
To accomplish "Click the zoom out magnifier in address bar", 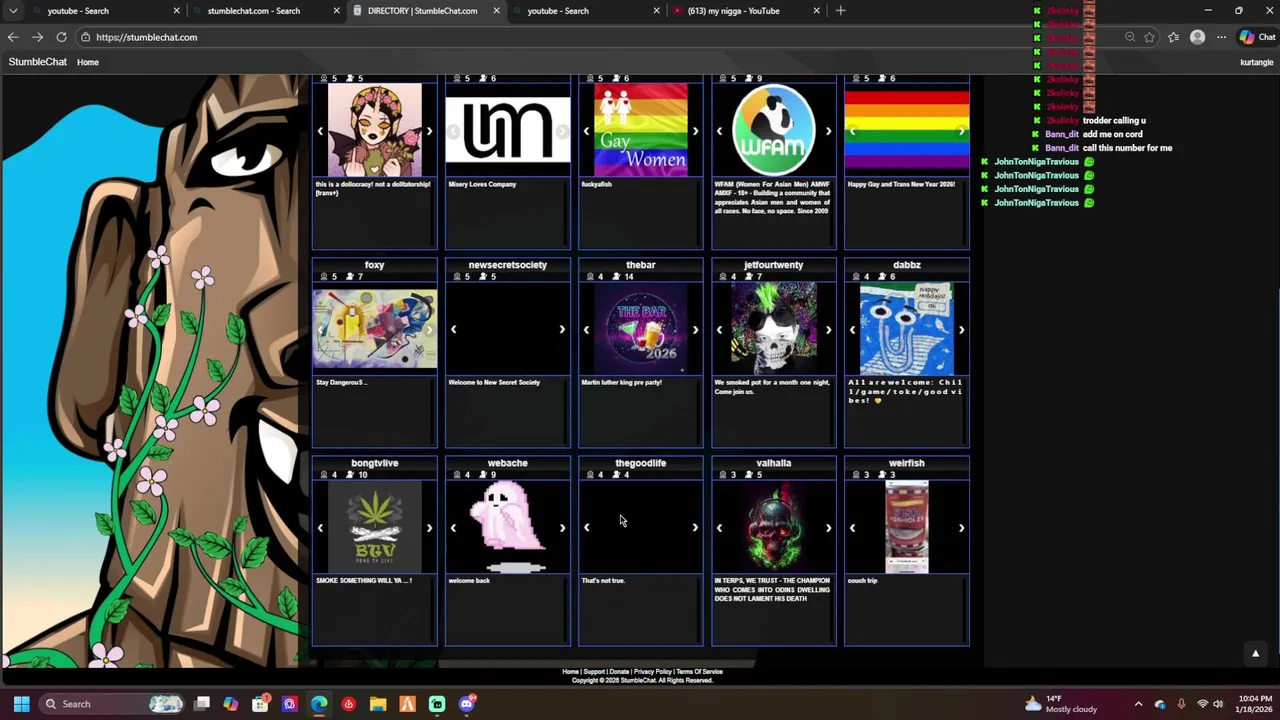I will pos(1130,37).
